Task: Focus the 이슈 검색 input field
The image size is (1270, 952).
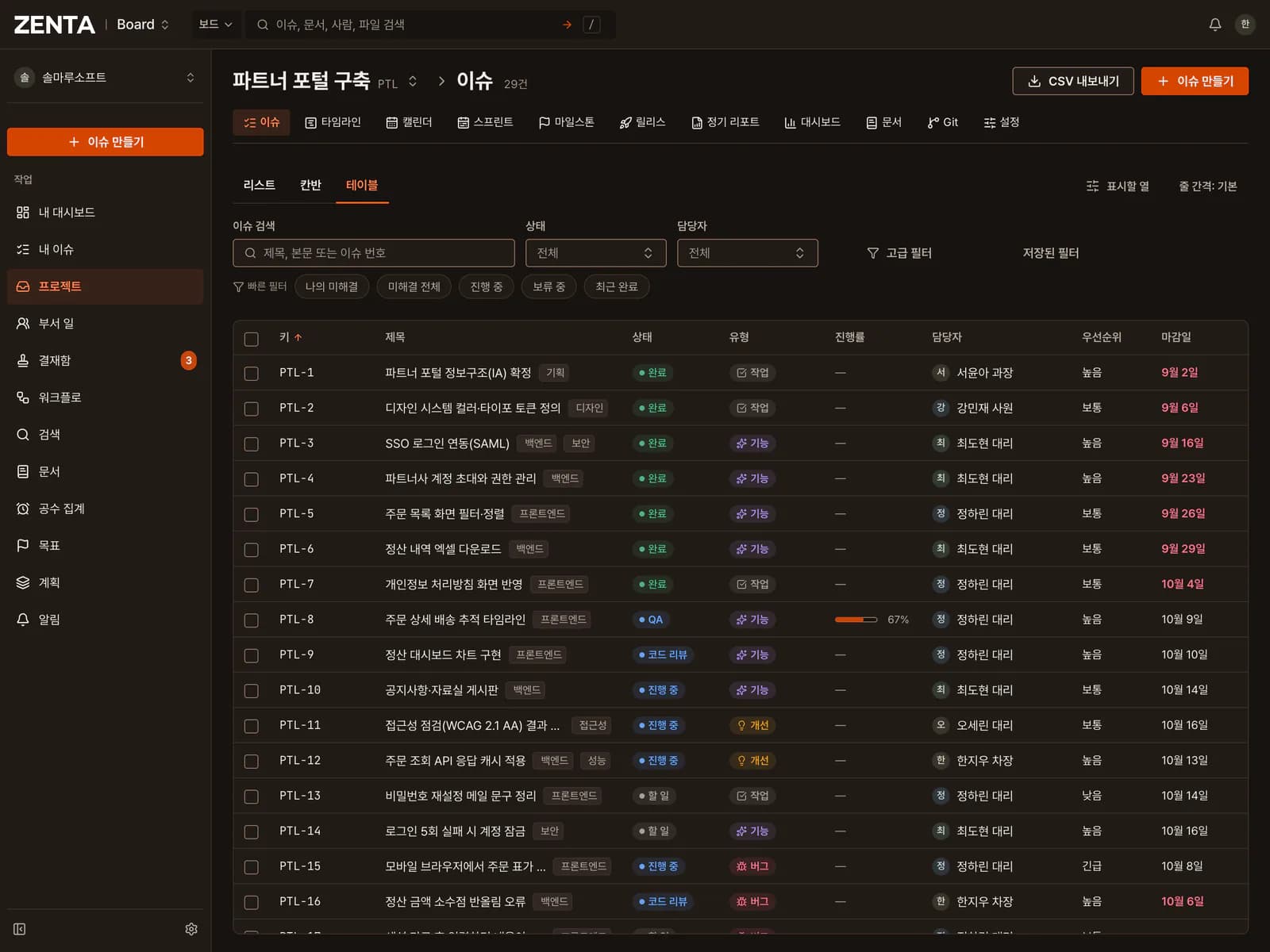Action: point(374,253)
